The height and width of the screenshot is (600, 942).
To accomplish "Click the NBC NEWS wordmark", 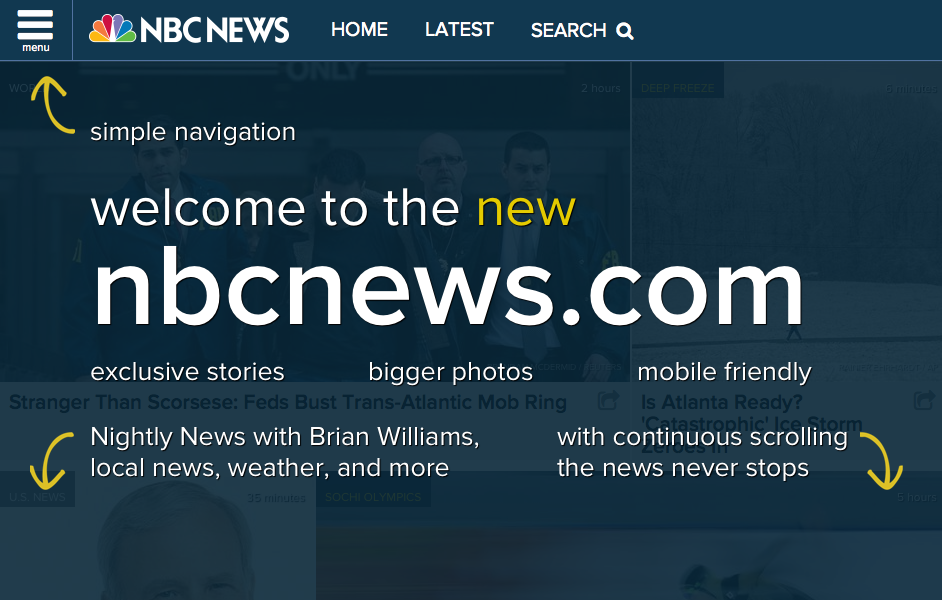I will point(214,29).
